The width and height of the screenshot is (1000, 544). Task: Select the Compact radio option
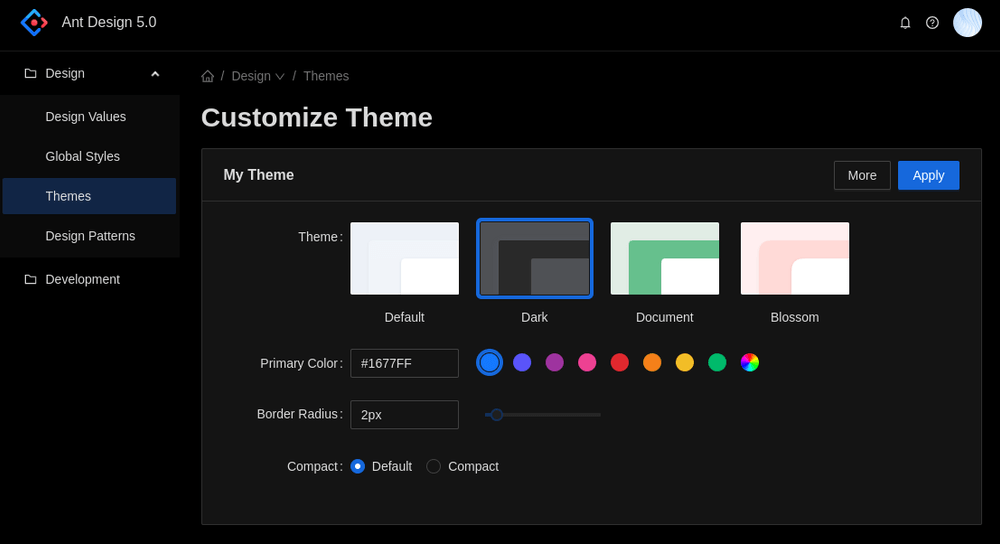(434, 466)
